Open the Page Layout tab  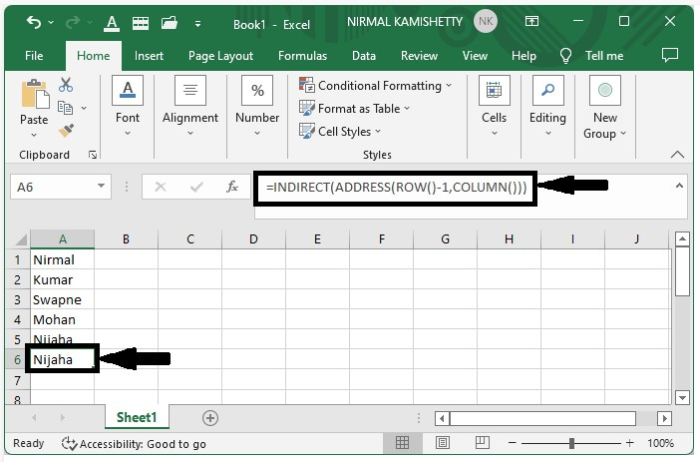[221, 56]
